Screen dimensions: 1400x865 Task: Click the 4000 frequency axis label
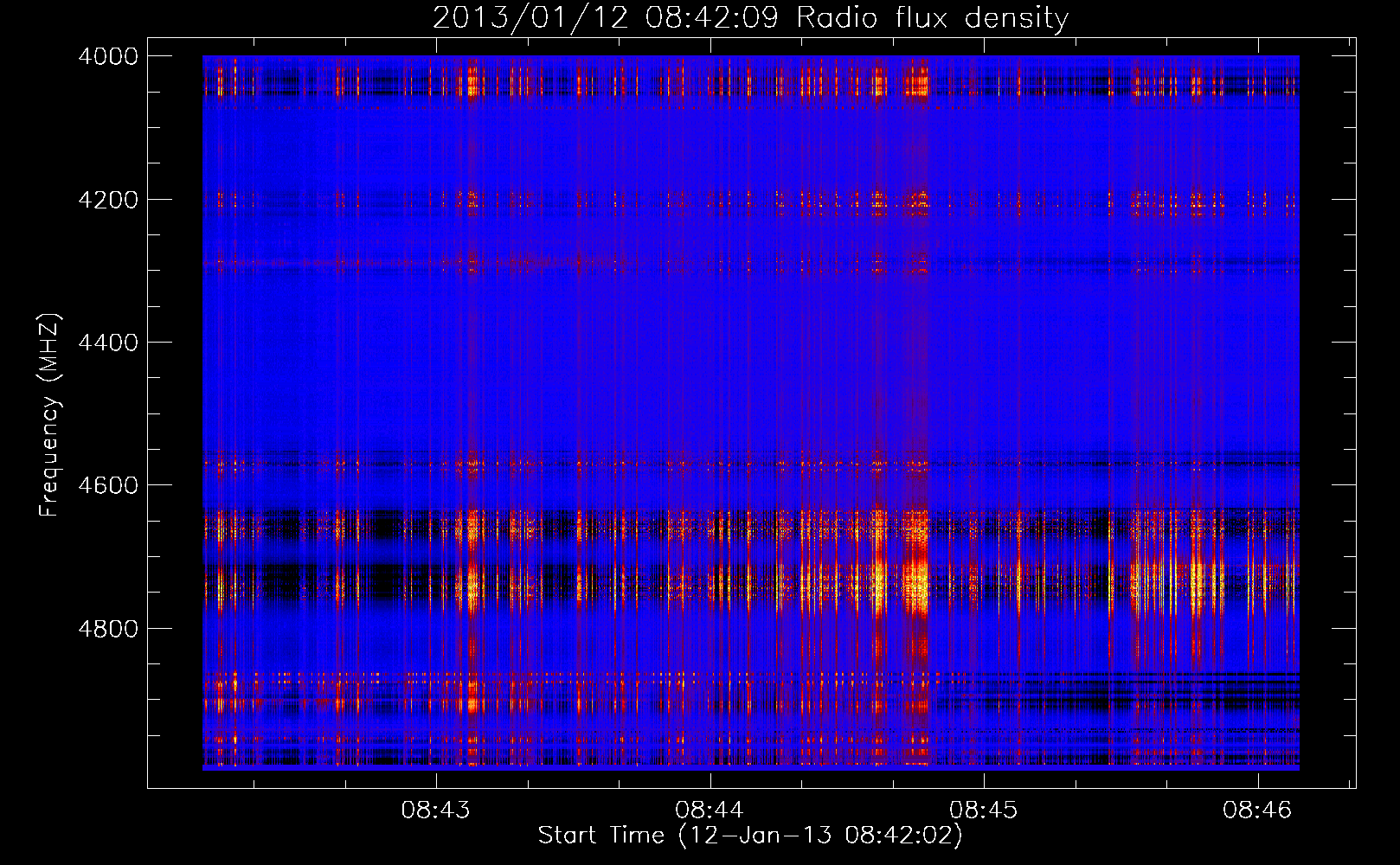click(107, 56)
